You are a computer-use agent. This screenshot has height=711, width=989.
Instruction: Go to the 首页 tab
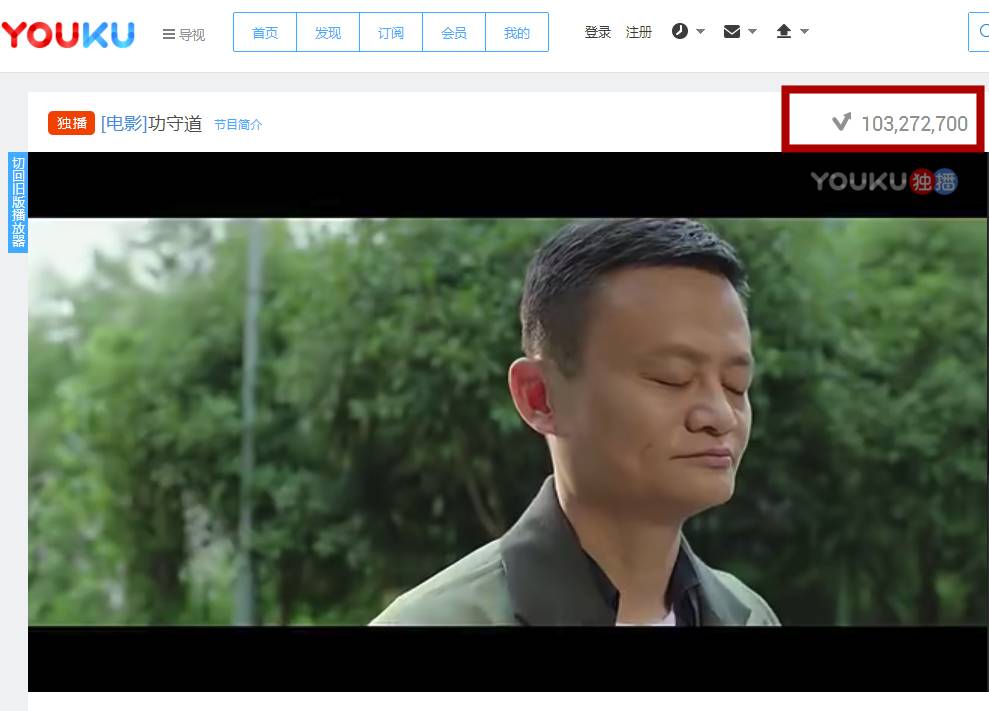click(265, 33)
